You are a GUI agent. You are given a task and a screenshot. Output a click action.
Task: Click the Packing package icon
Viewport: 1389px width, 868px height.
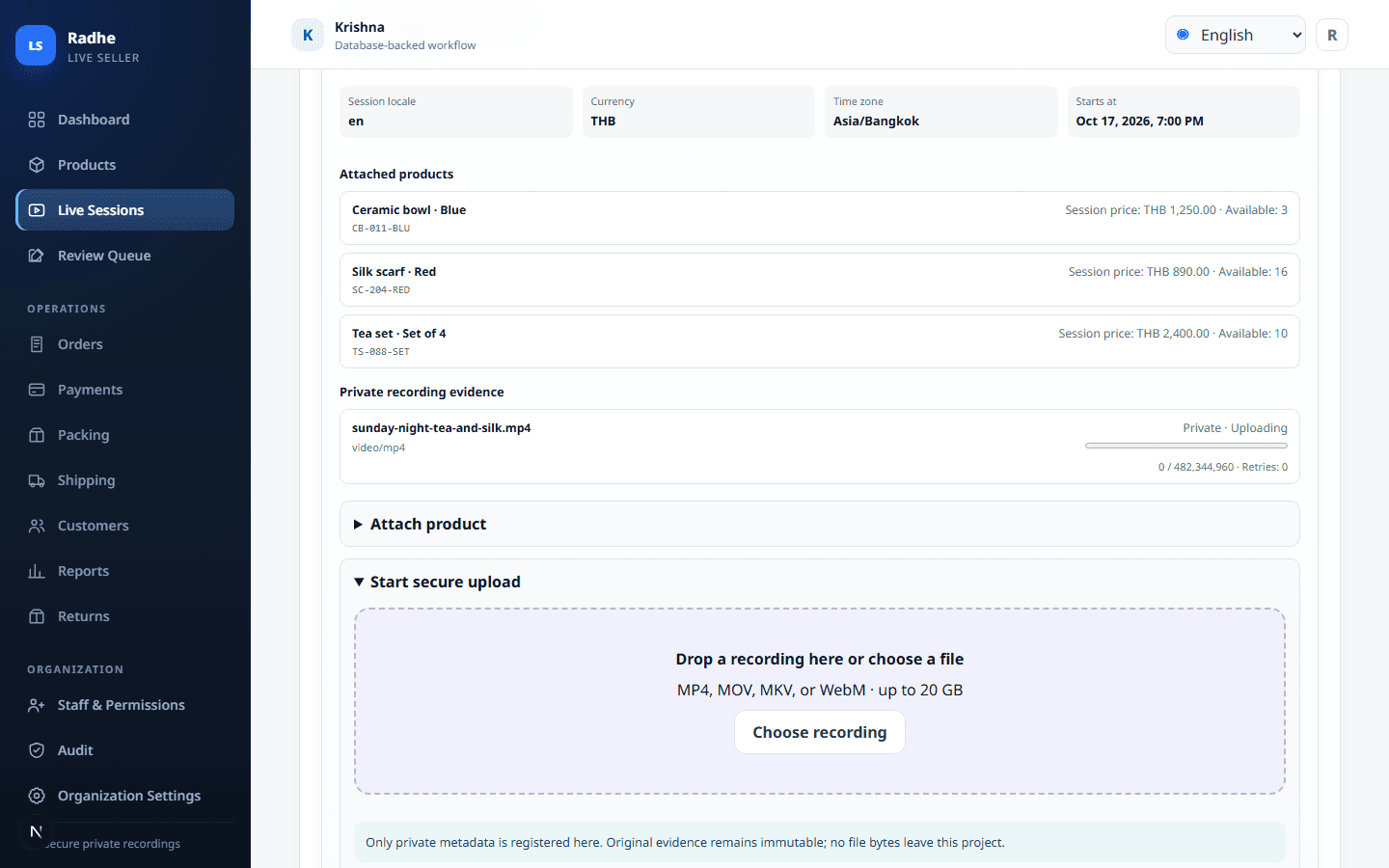[x=37, y=435]
